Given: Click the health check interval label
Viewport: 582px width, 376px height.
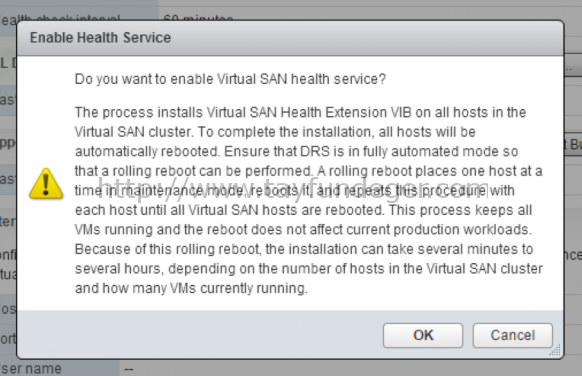Looking at the screenshot, I should pyautogui.click(x=61, y=18).
